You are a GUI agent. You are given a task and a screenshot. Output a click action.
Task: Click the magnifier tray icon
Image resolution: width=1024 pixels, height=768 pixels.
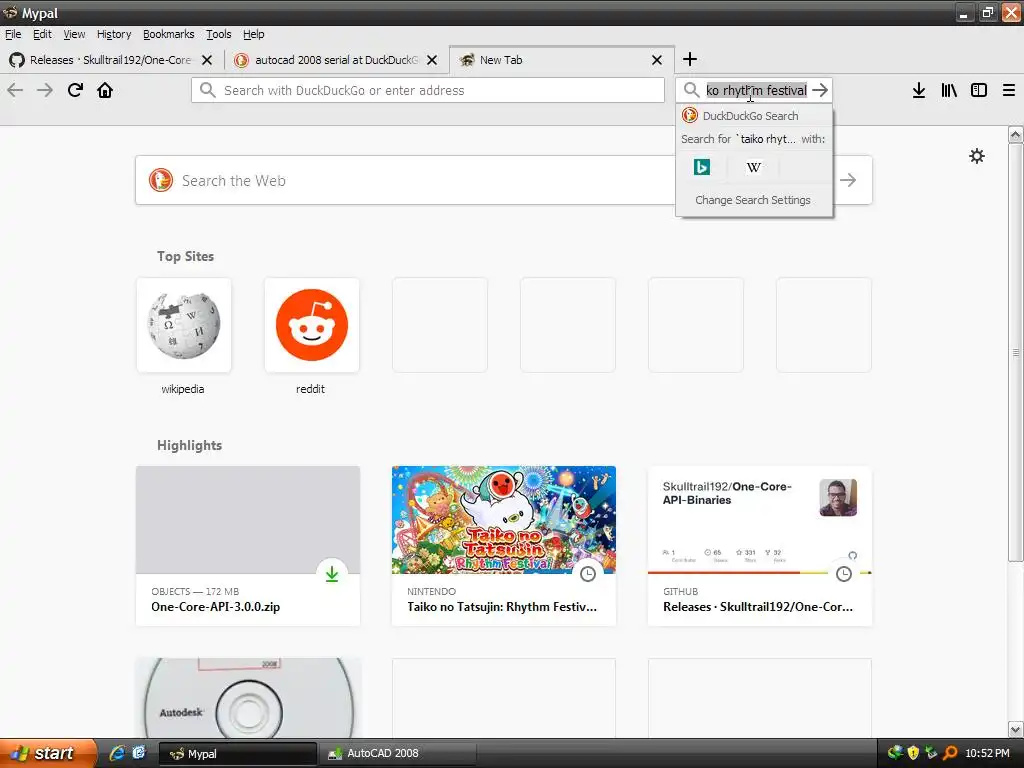[x=950, y=753]
